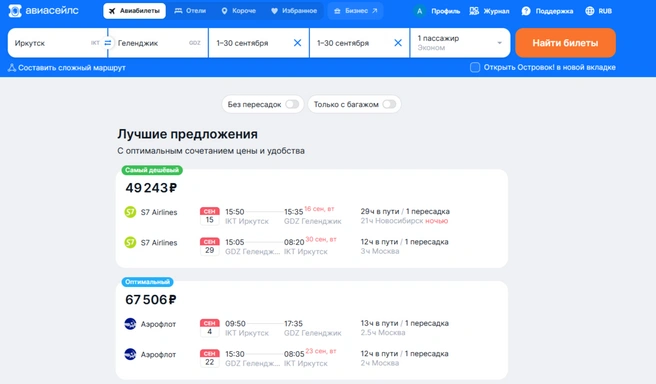Screen dimensions: 656x384
Task: Expand the passengers and class dropdown
Action: [x=460, y=43]
